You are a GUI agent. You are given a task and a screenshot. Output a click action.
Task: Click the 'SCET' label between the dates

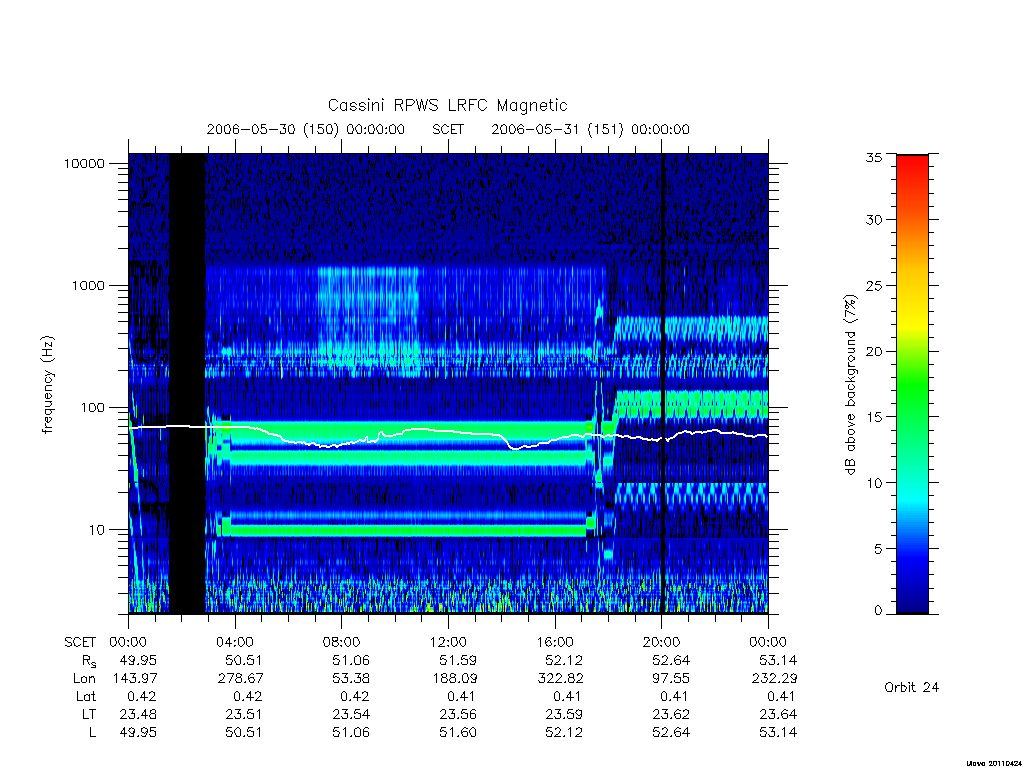[448, 129]
